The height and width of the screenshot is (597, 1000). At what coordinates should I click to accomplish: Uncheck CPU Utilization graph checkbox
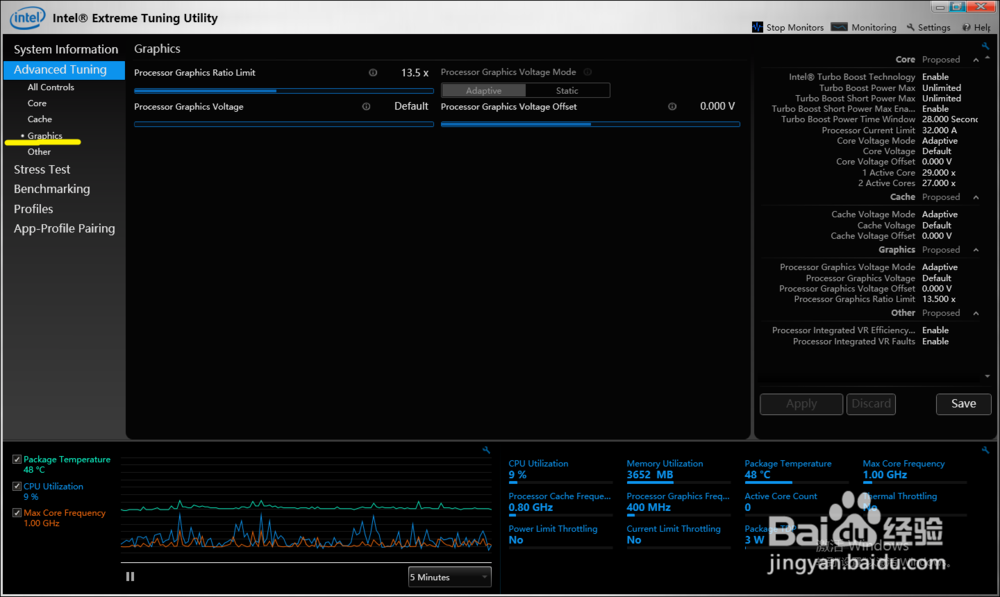point(17,486)
